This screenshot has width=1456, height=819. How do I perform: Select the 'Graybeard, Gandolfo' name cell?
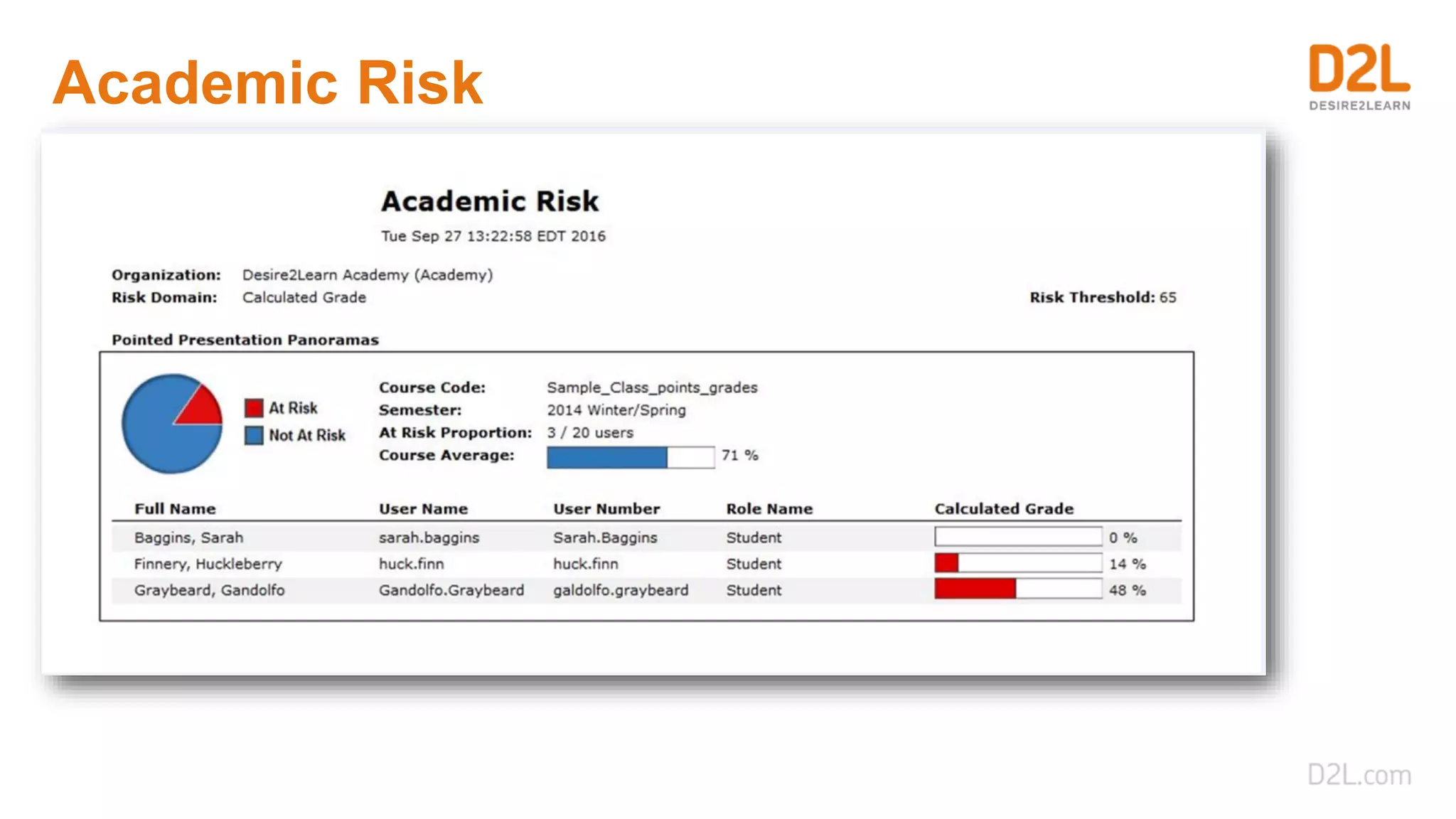coord(209,590)
